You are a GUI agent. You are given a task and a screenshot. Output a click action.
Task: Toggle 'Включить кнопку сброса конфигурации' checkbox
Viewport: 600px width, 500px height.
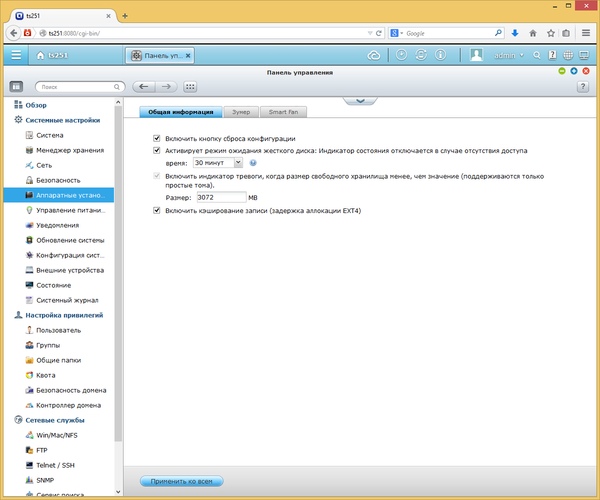[x=157, y=138]
